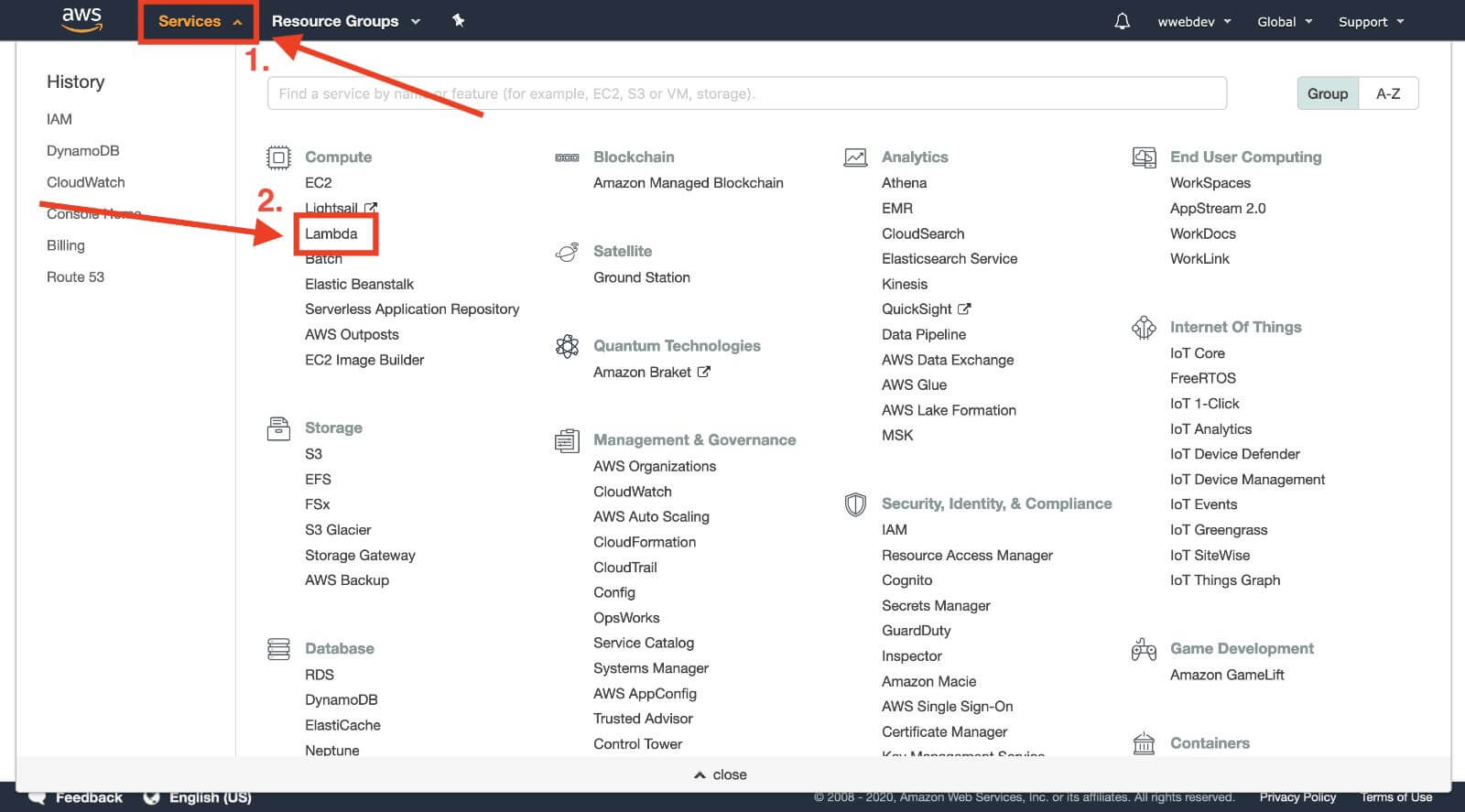
Task: Open Cognito service
Action: point(907,580)
